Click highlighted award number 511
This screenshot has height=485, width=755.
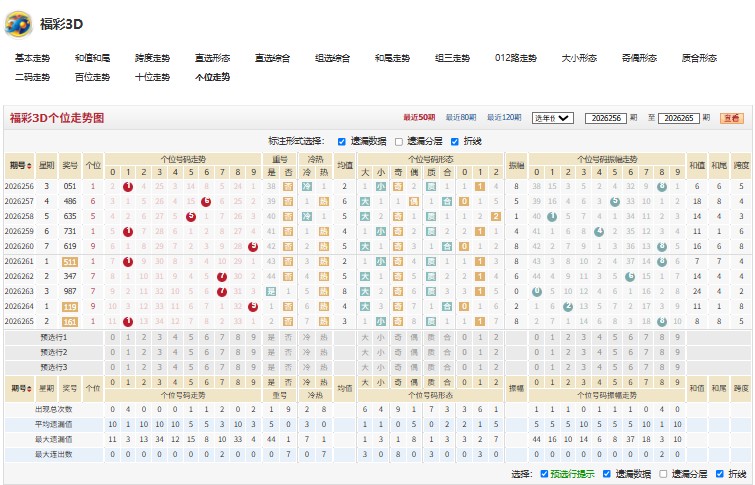[70, 262]
